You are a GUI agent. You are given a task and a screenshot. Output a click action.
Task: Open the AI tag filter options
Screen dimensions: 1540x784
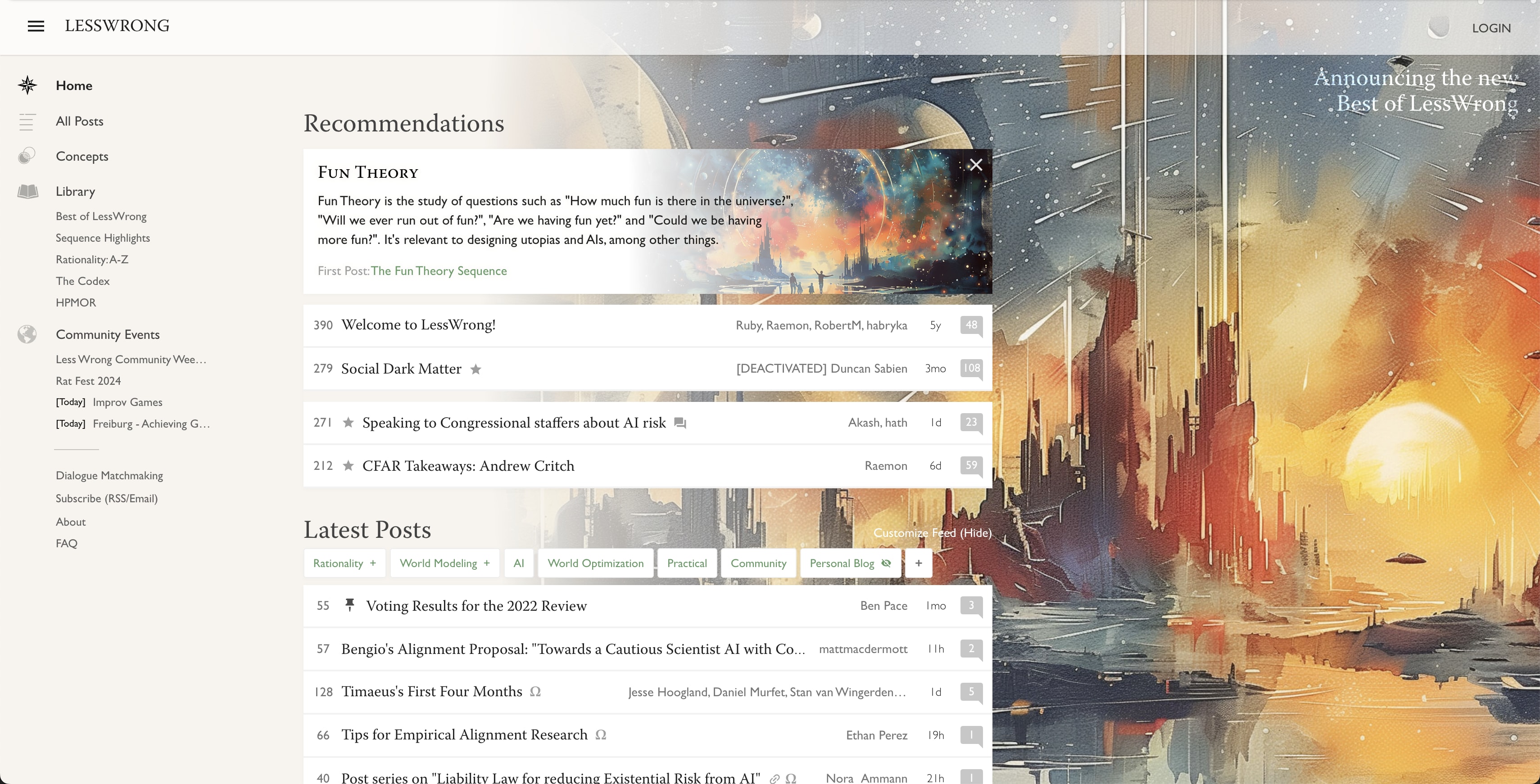coord(518,563)
